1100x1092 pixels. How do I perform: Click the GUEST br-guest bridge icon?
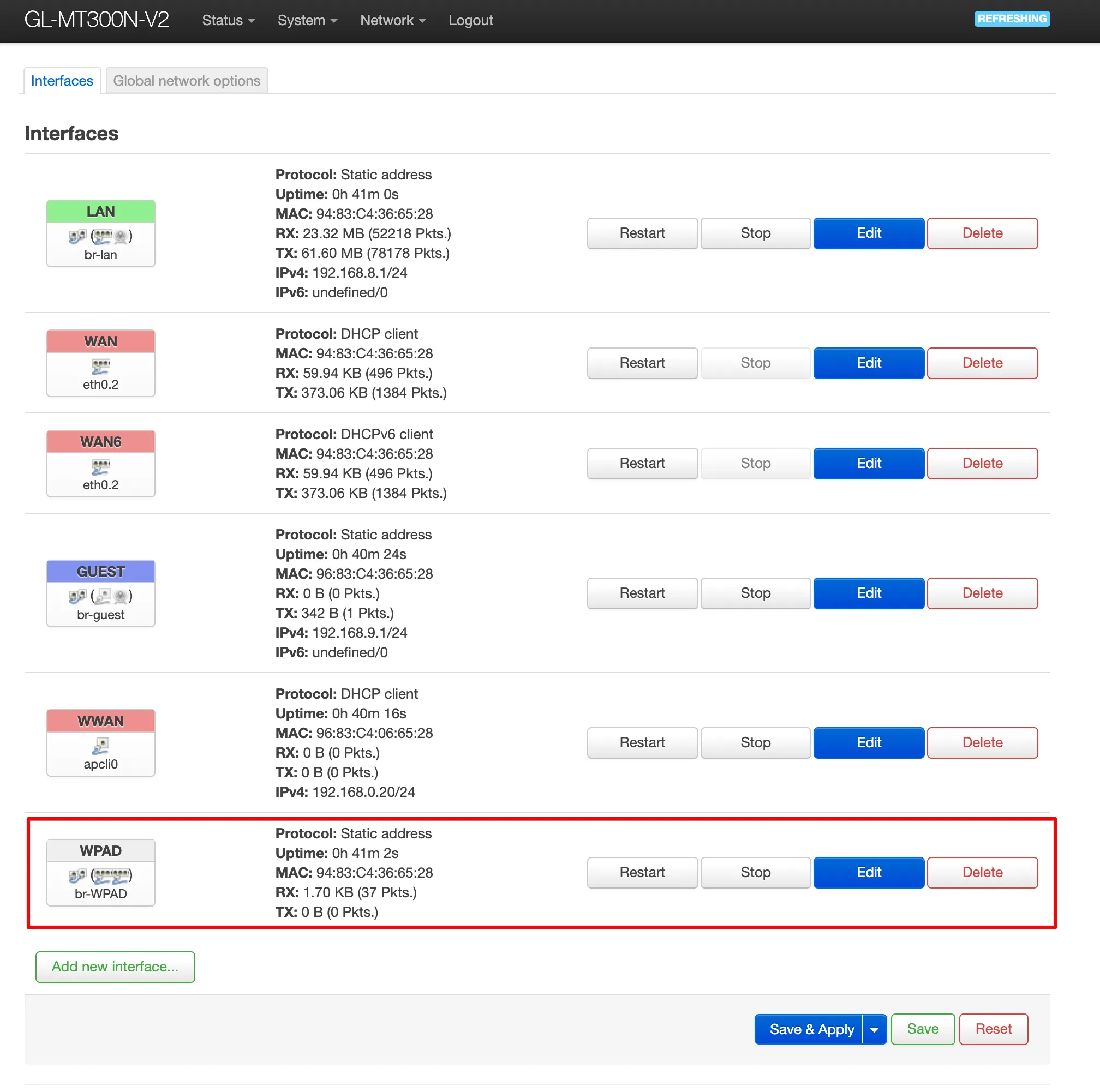(x=77, y=596)
